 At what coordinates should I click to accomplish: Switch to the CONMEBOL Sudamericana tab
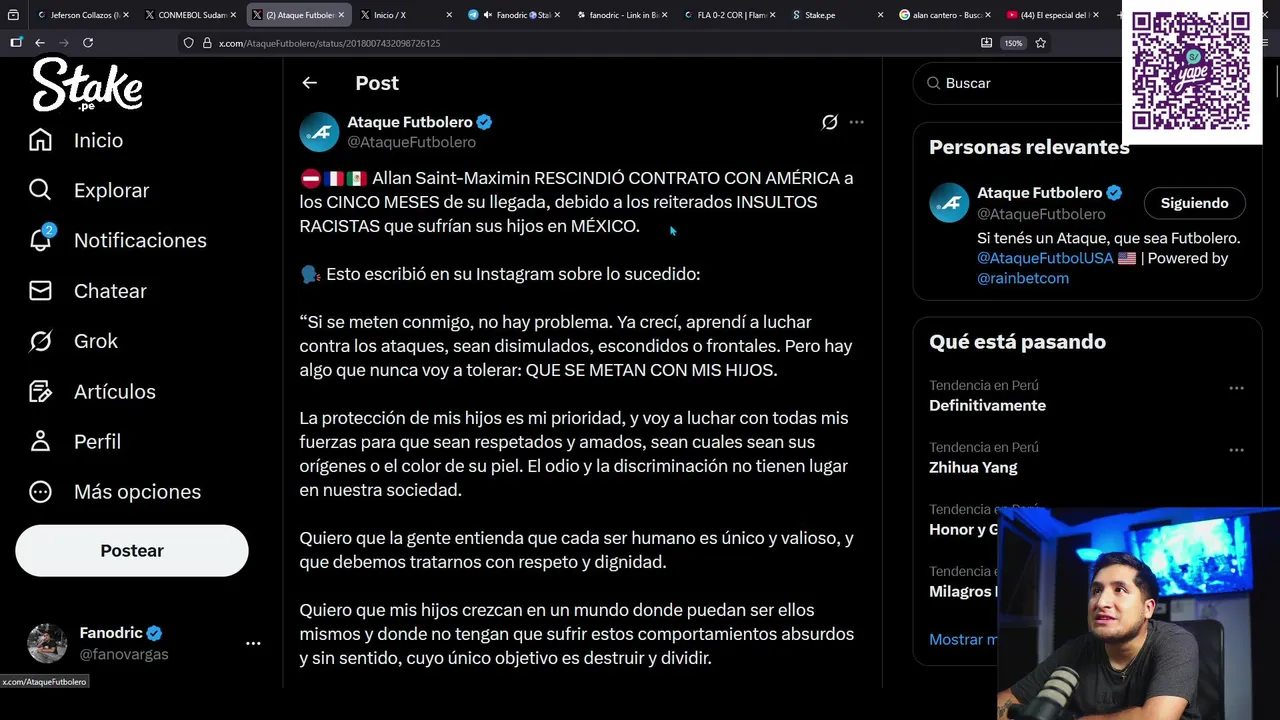click(190, 15)
